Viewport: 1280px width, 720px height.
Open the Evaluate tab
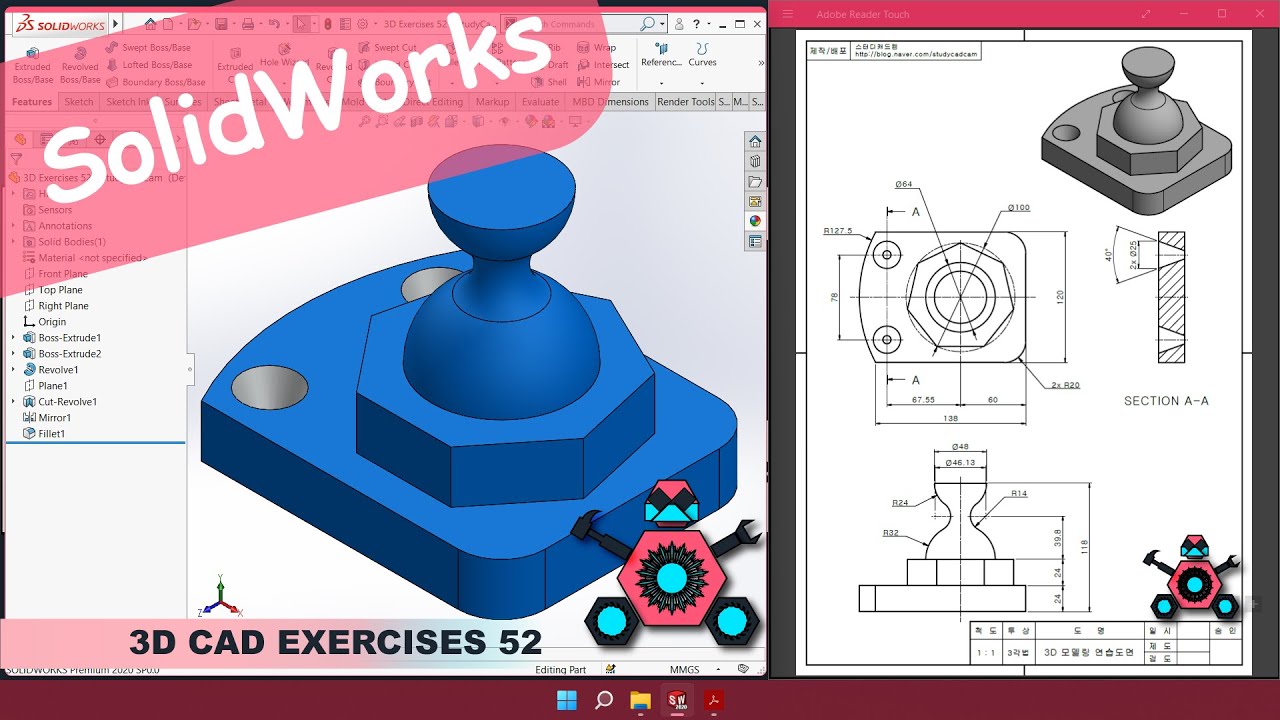coord(540,102)
